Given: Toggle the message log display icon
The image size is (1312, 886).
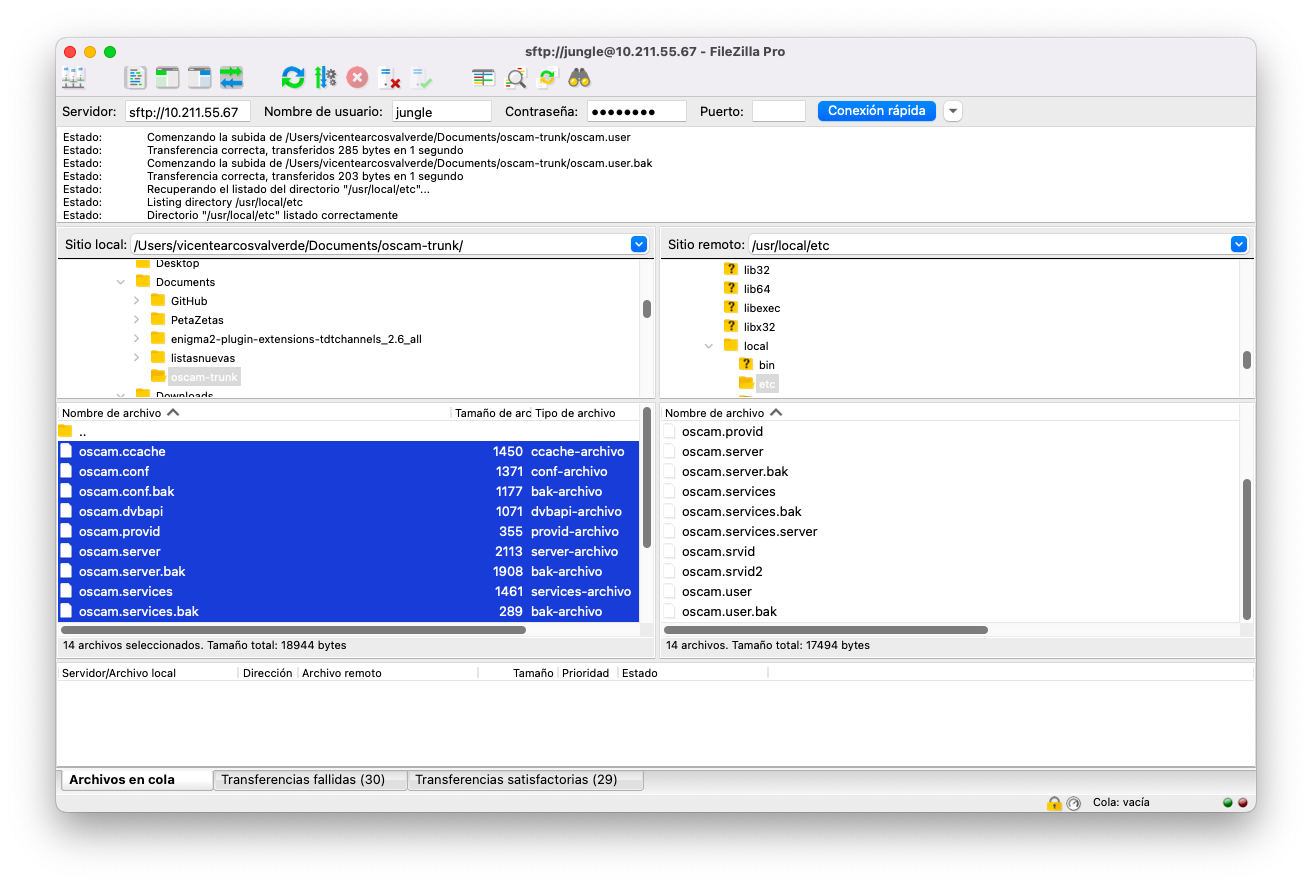Looking at the screenshot, I should pyautogui.click(x=135, y=78).
